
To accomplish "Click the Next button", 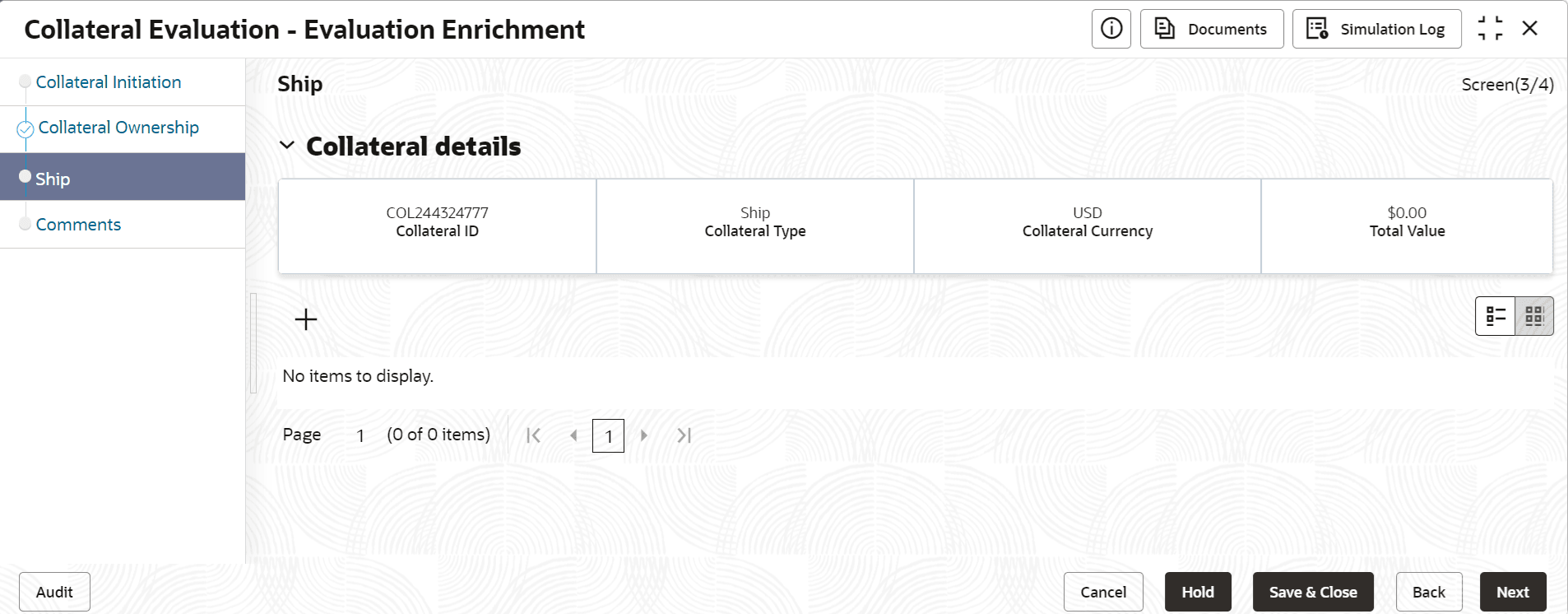I will [1512, 592].
